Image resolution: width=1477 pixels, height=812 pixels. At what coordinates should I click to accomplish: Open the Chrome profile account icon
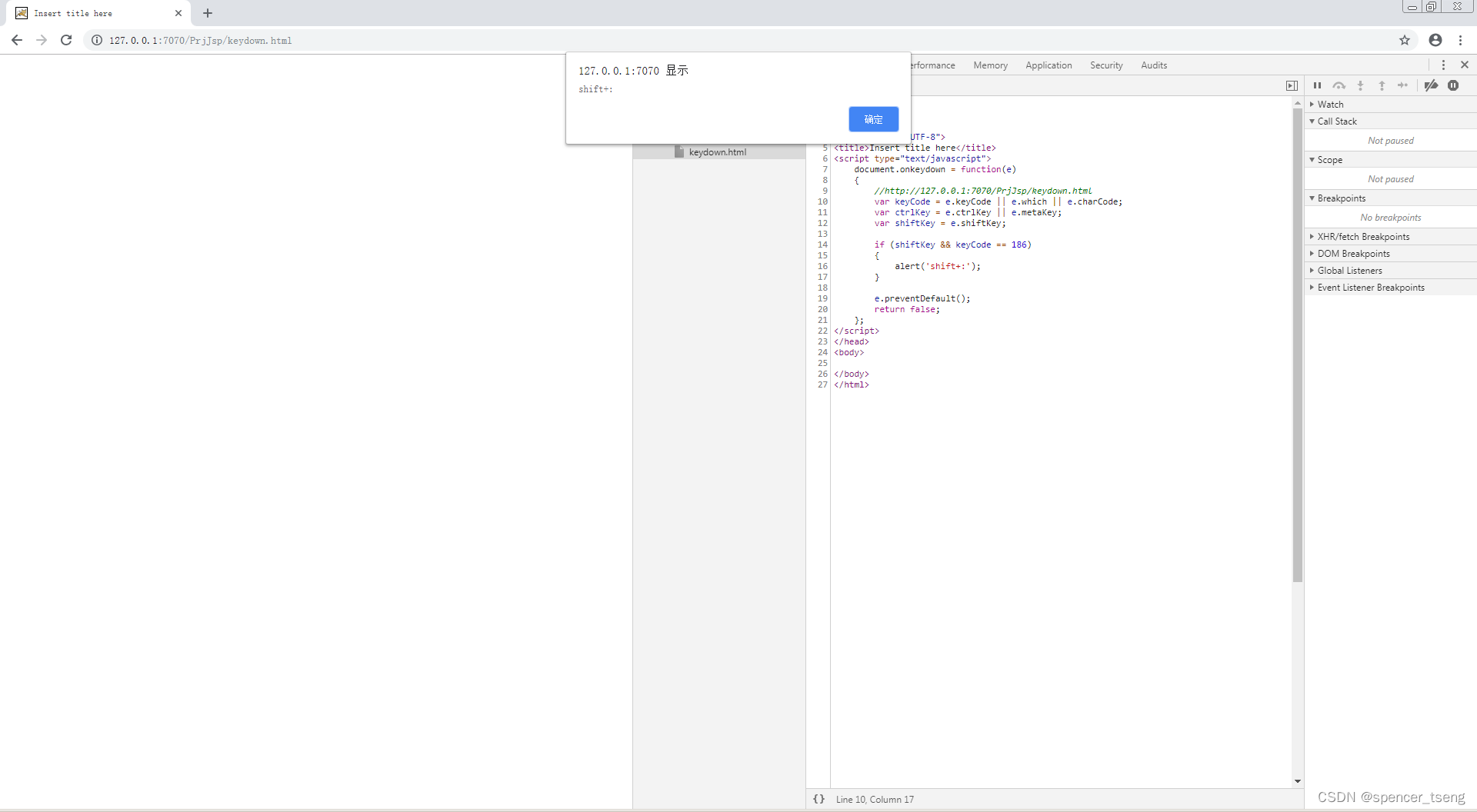pyautogui.click(x=1435, y=40)
